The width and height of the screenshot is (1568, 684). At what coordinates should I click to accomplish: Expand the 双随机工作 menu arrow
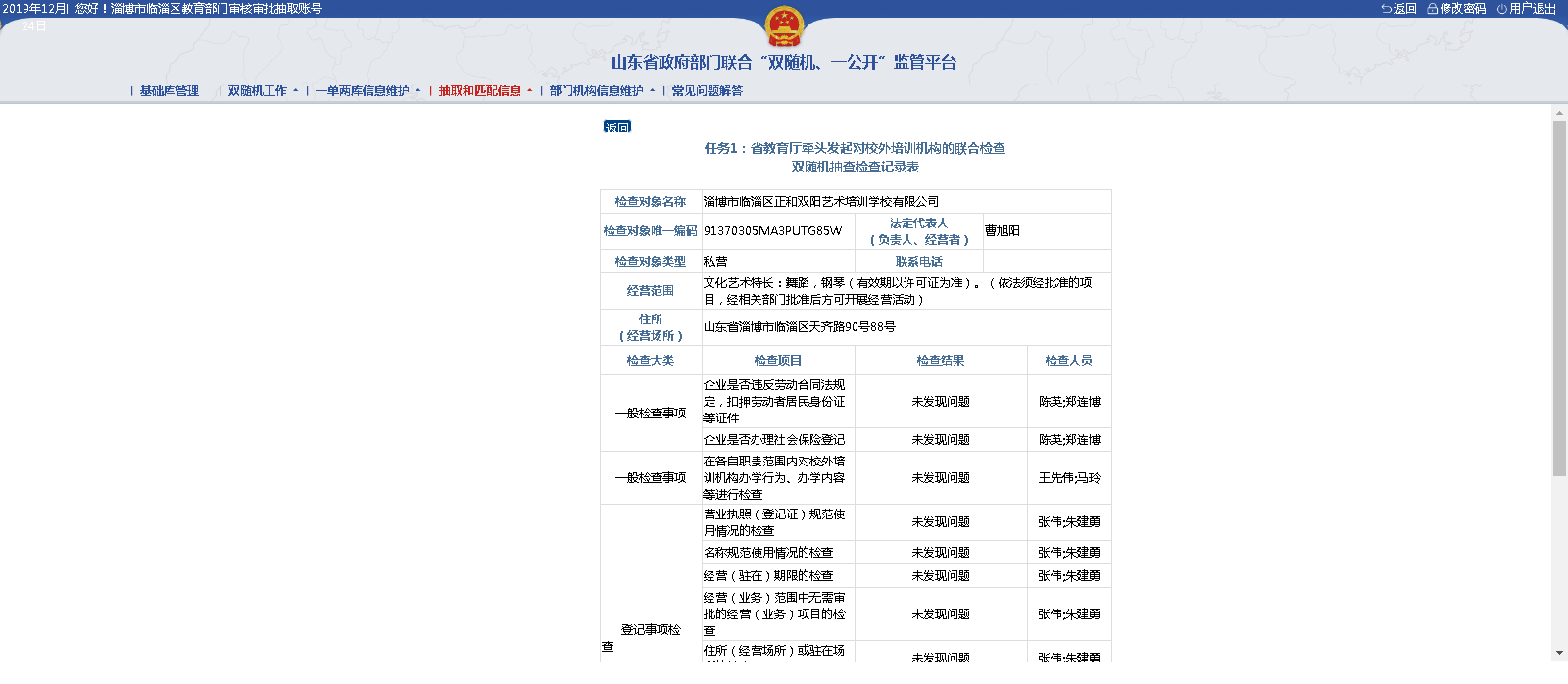click(296, 91)
